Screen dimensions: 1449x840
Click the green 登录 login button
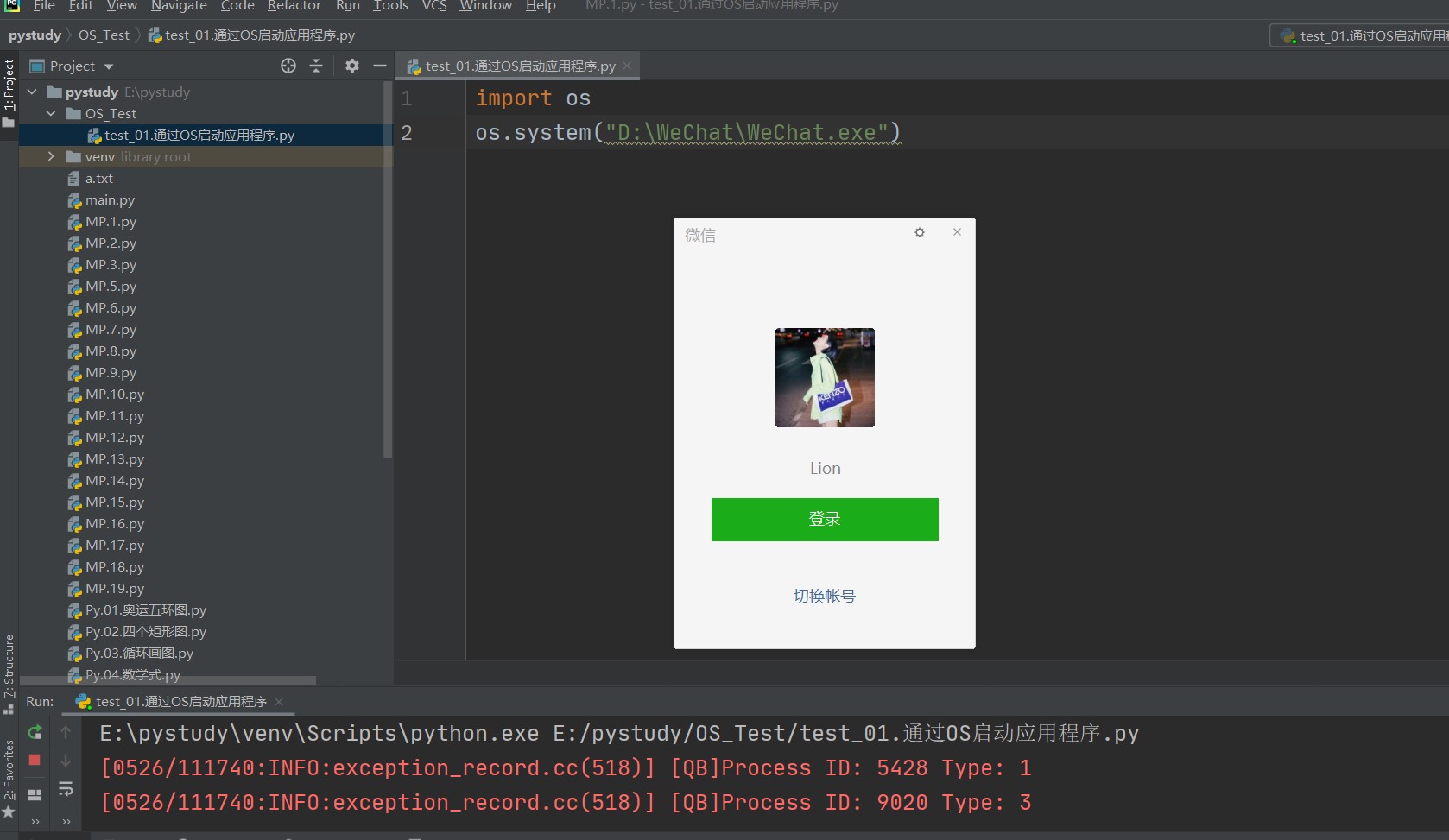[825, 520]
